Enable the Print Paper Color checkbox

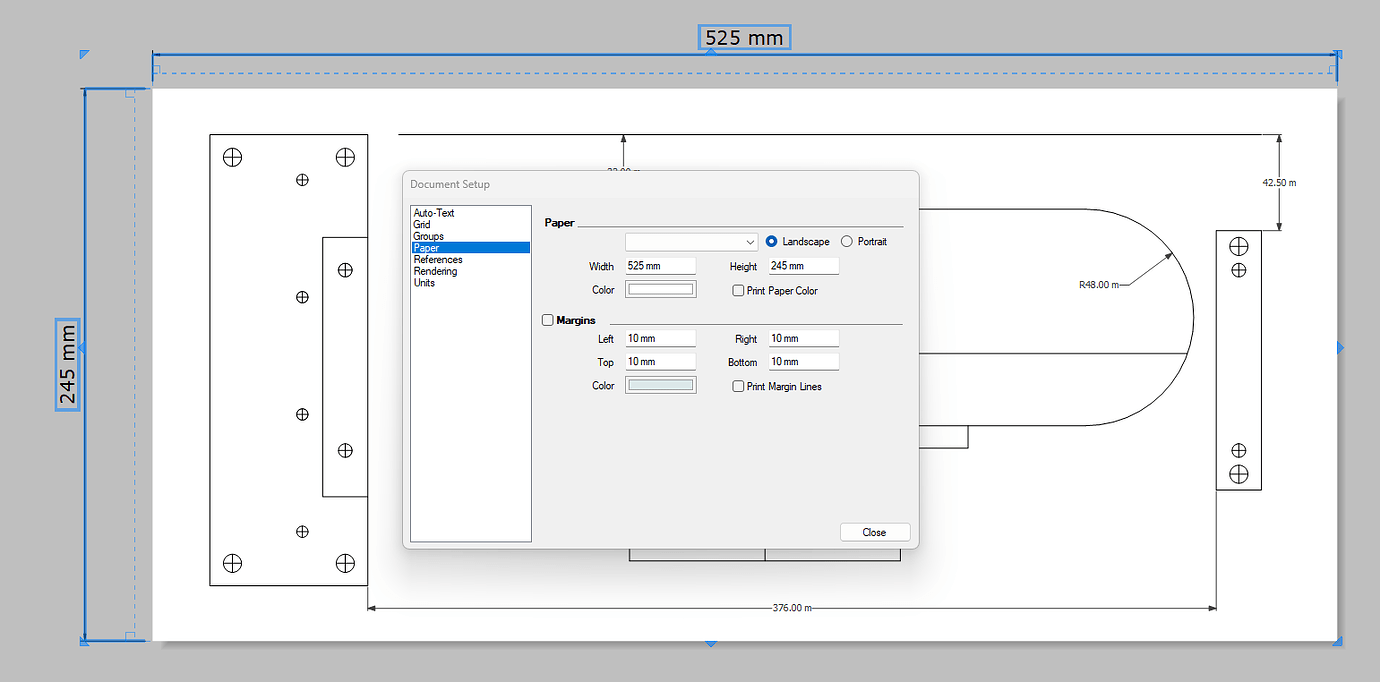pyautogui.click(x=737, y=290)
